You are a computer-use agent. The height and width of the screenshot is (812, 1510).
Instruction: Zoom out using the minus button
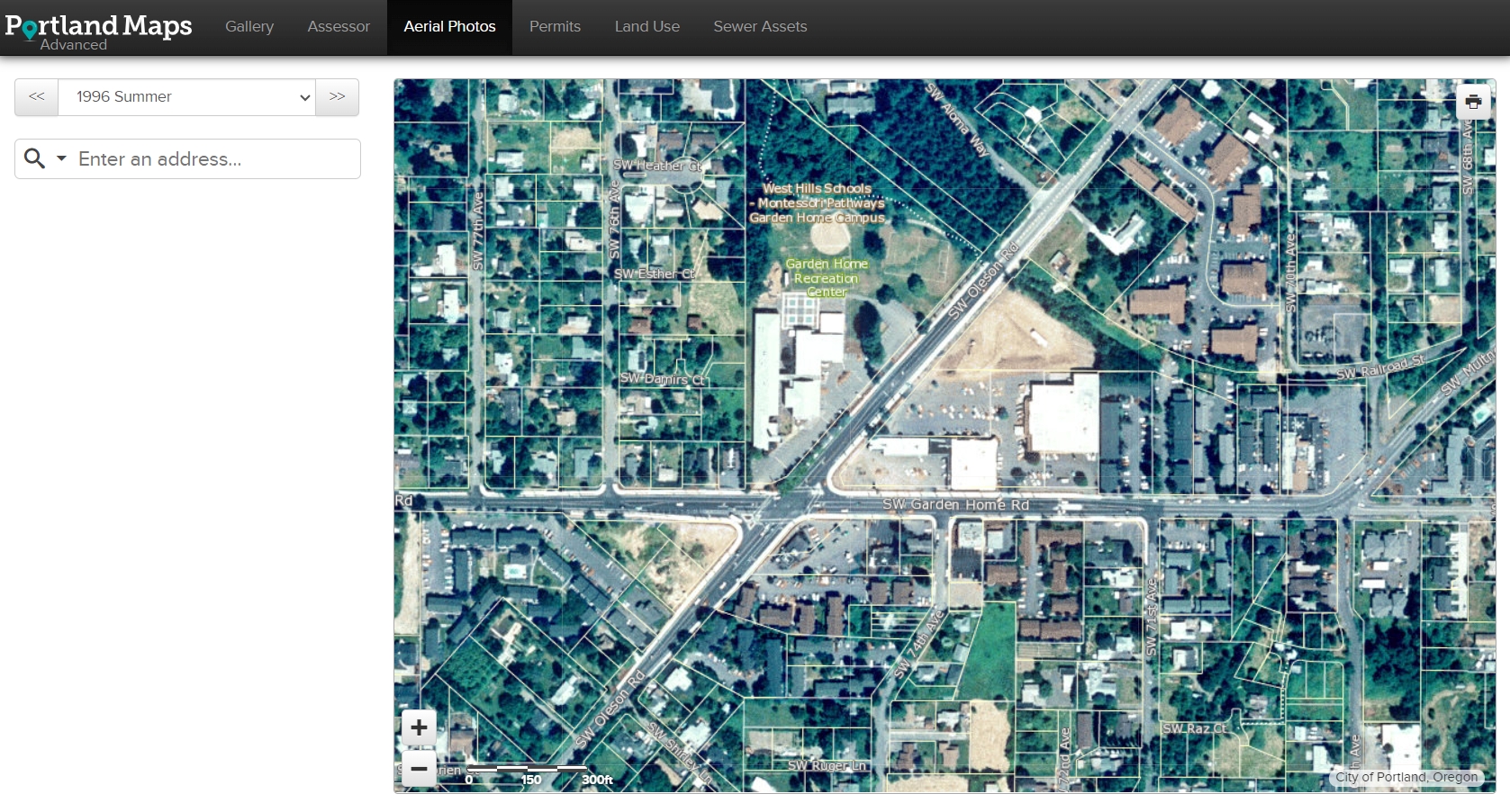[x=419, y=769]
